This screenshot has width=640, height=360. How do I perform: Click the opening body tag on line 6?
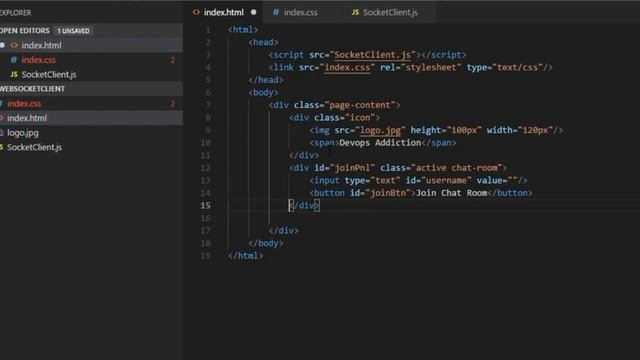tap(263, 93)
